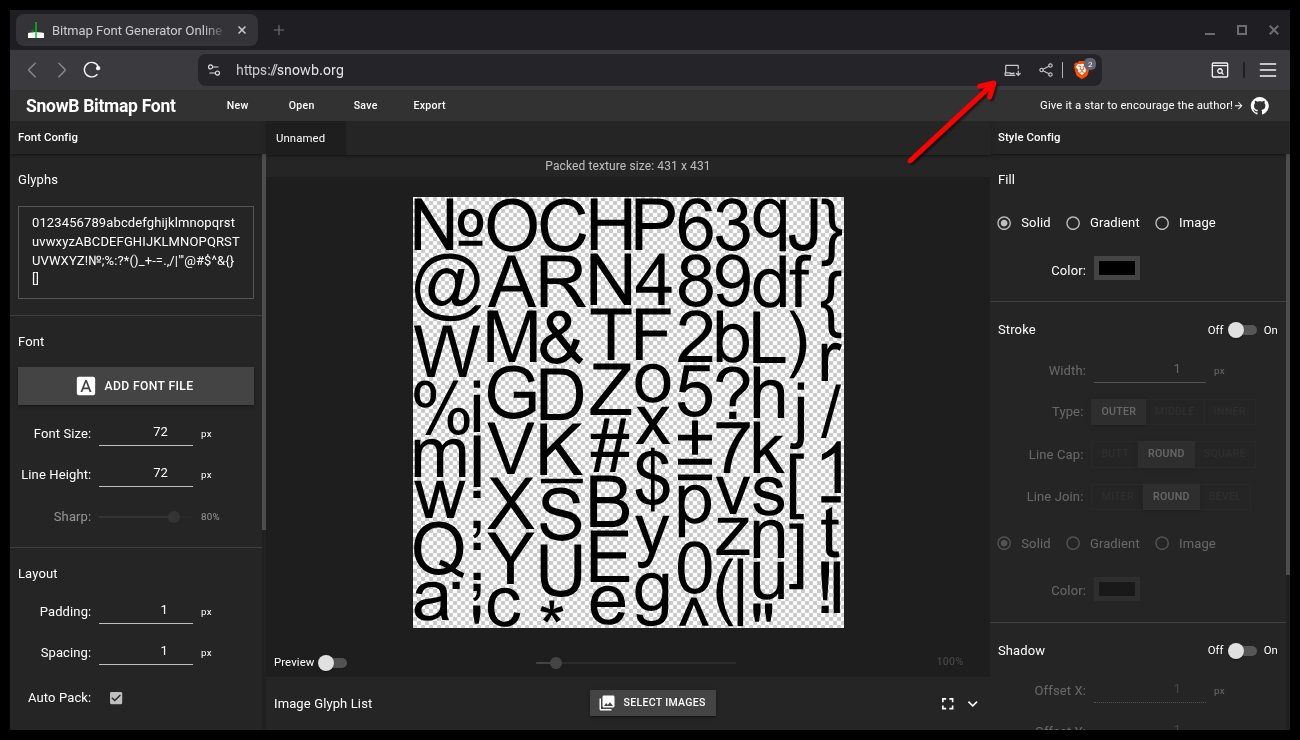
Task: Click the fullscreen icon in Image Glyph List
Action: click(x=947, y=704)
